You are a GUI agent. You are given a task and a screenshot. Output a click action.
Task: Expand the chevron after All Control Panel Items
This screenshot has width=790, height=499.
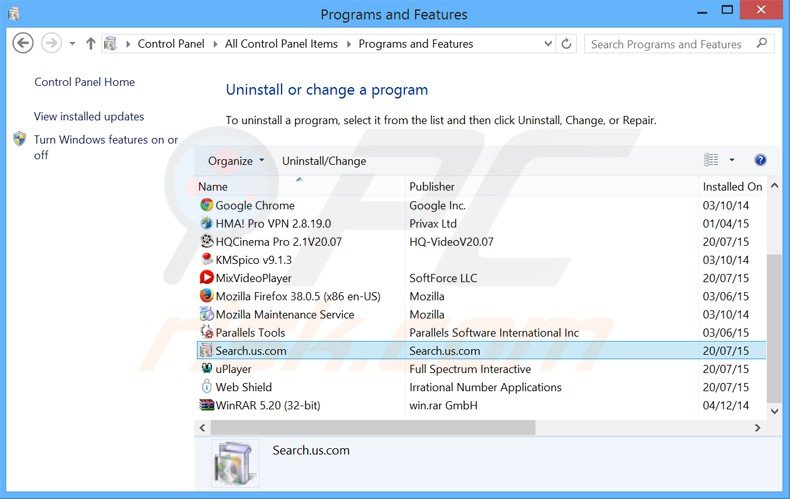[348, 44]
